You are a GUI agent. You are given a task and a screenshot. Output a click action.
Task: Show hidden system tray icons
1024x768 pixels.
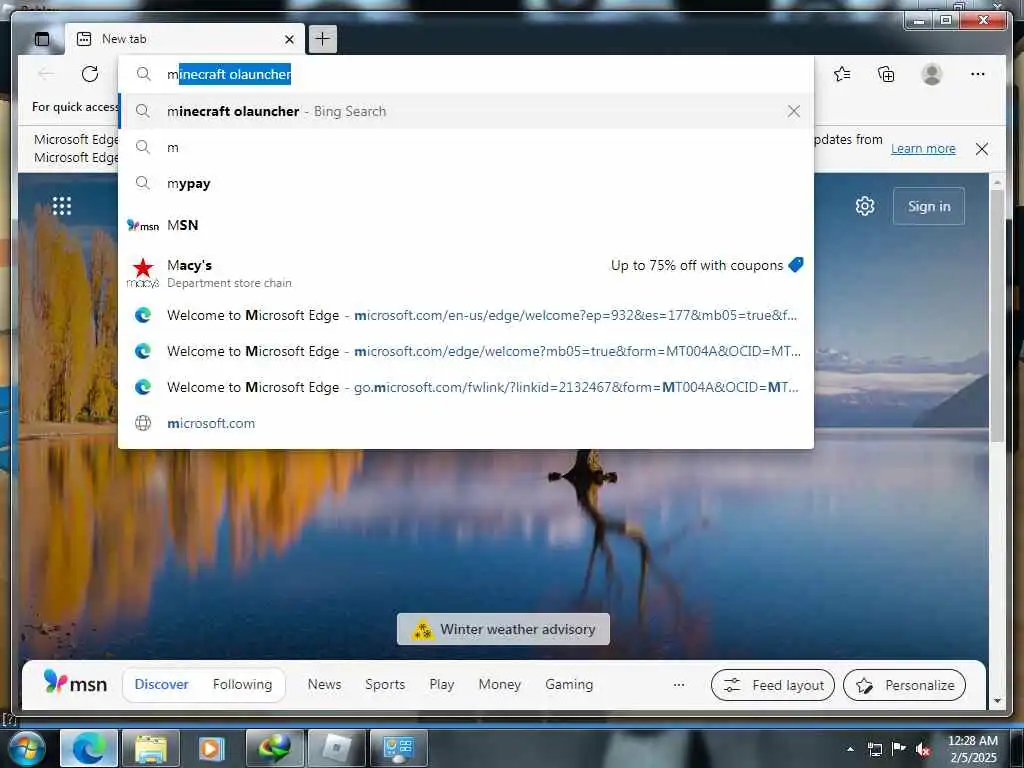point(850,749)
